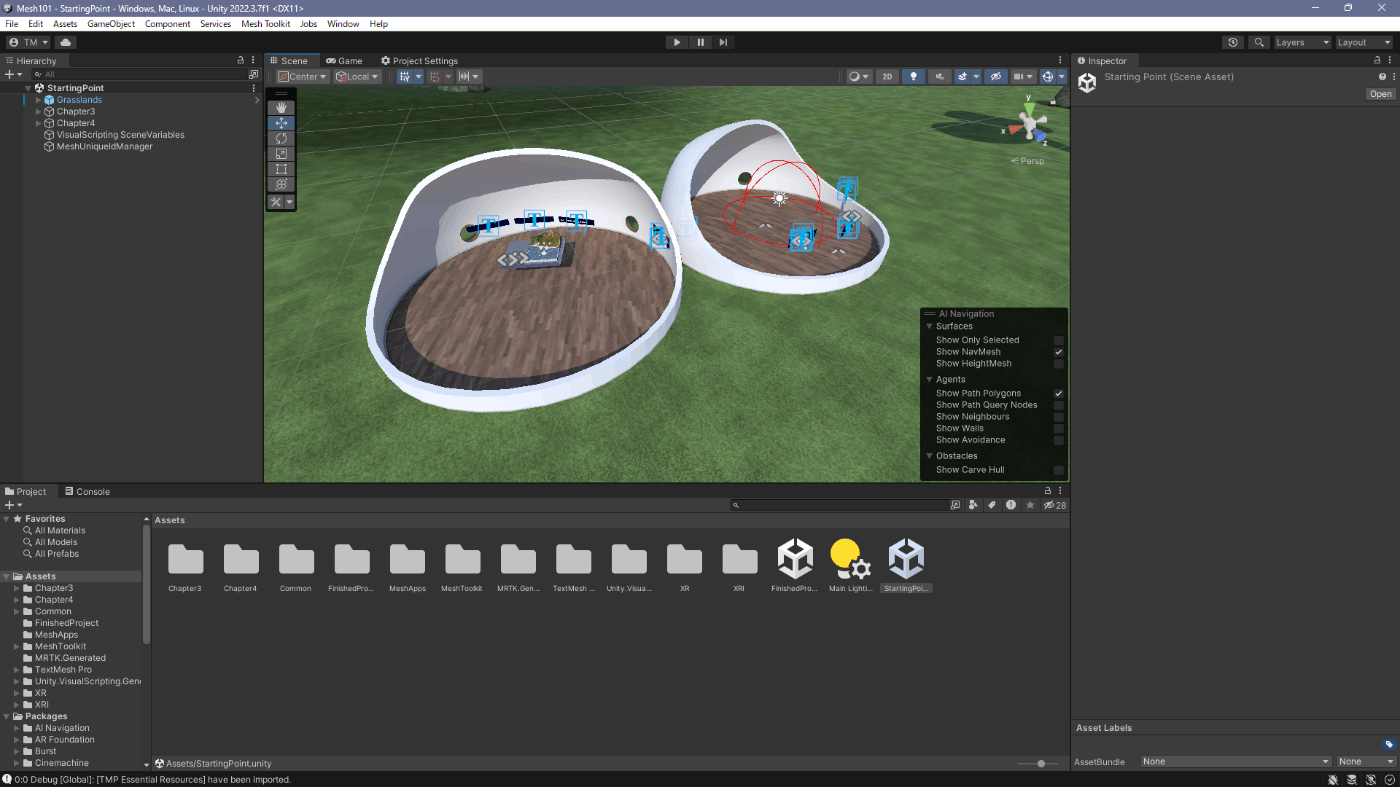This screenshot has height=787, width=1400.
Task: Toggle hidden objects visibility in Scene view
Action: click(x=995, y=76)
